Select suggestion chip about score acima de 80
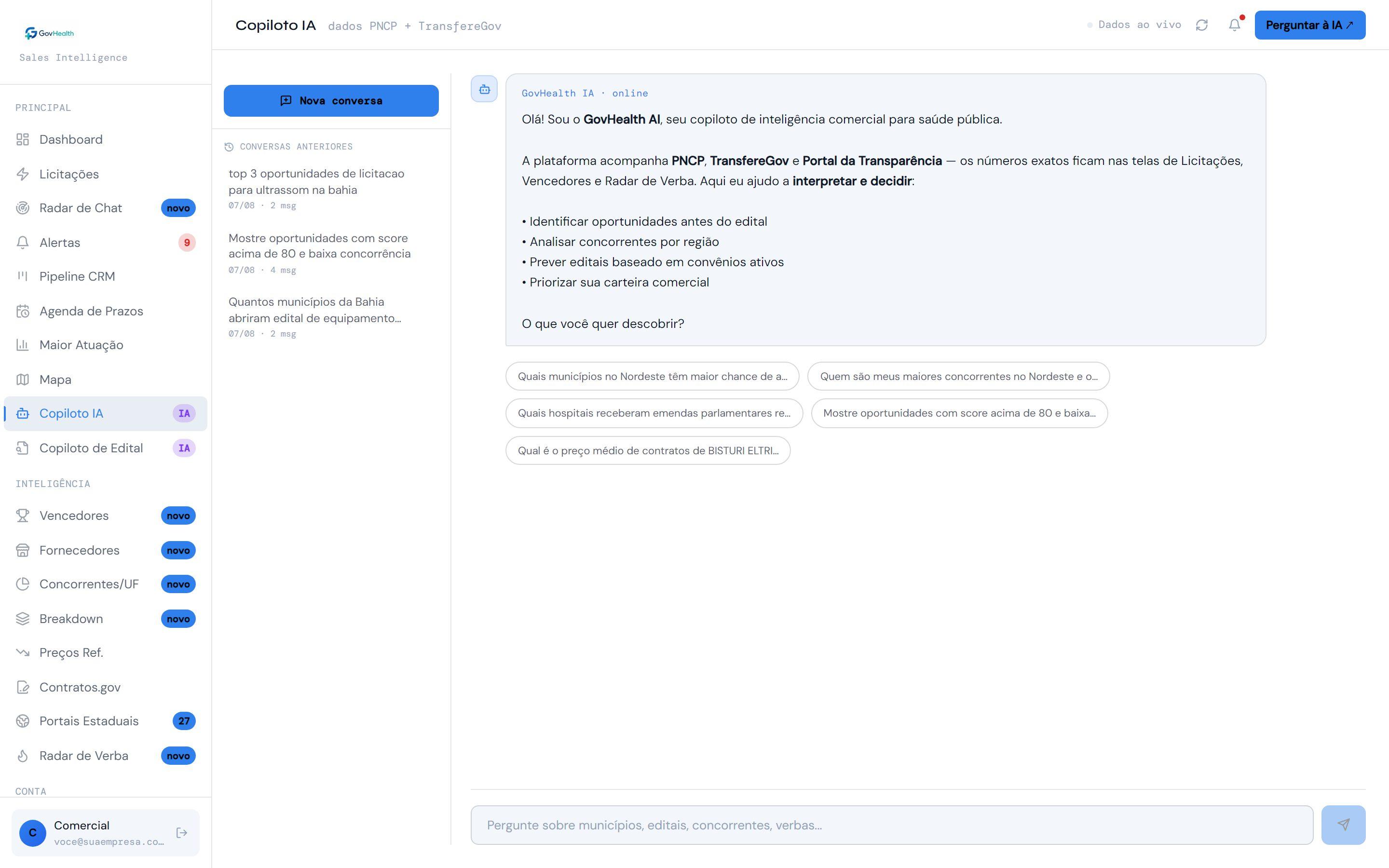The width and height of the screenshot is (1389, 868). click(959, 413)
